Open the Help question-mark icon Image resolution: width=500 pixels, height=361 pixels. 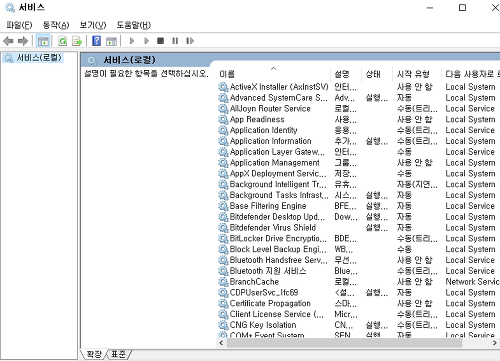click(97, 41)
